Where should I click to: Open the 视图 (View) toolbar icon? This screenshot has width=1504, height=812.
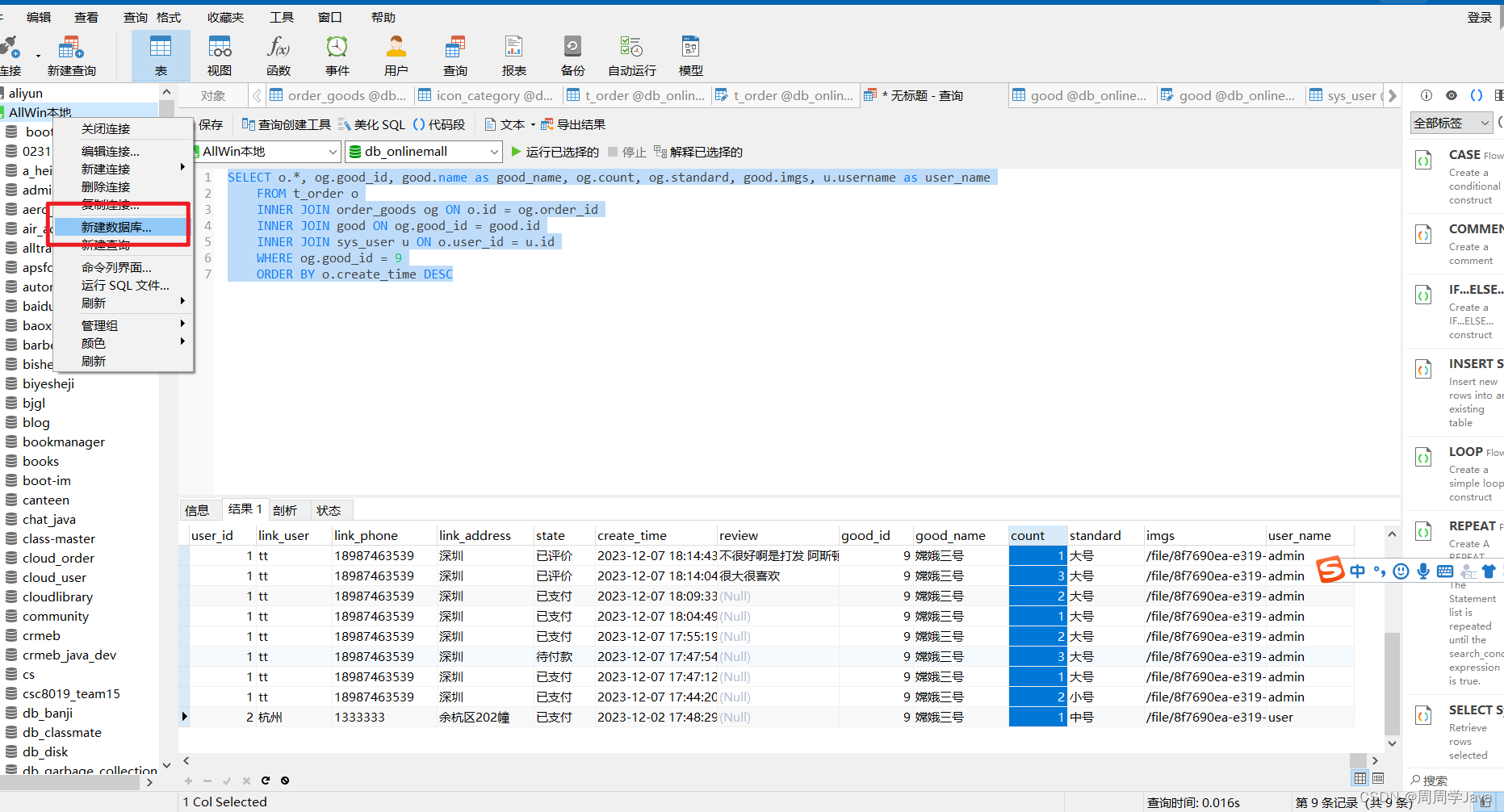click(220, 56)
